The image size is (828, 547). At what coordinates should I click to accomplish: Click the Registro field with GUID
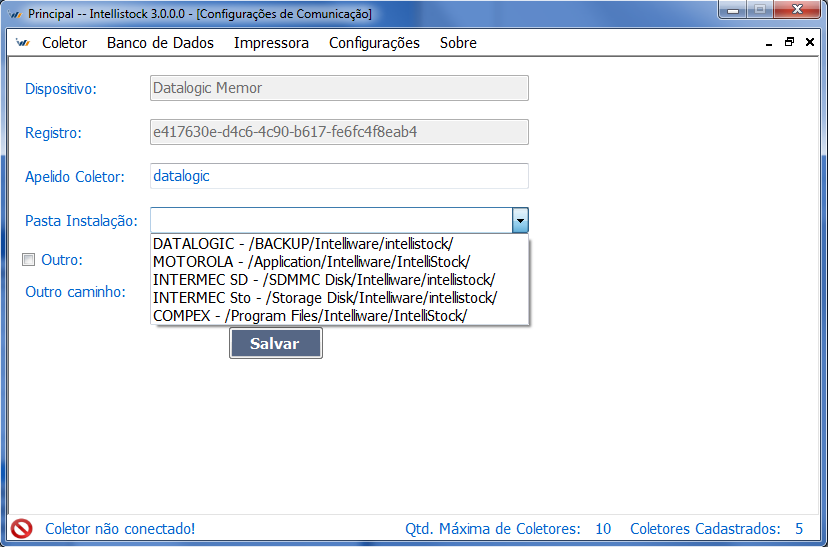point(340,132)
